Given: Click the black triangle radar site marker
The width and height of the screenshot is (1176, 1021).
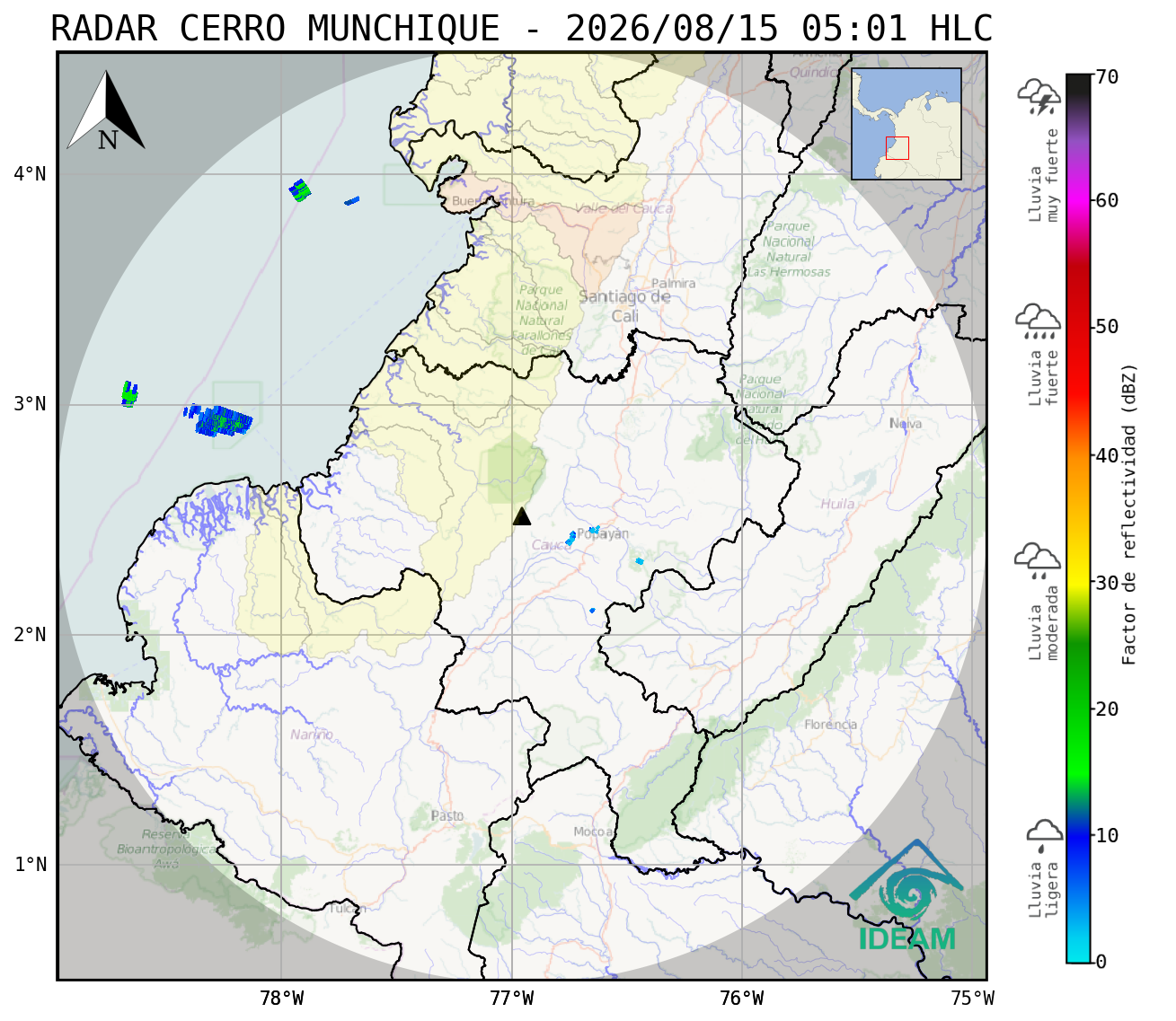Looking at the screenshot, I should click(x=522, y=516).
